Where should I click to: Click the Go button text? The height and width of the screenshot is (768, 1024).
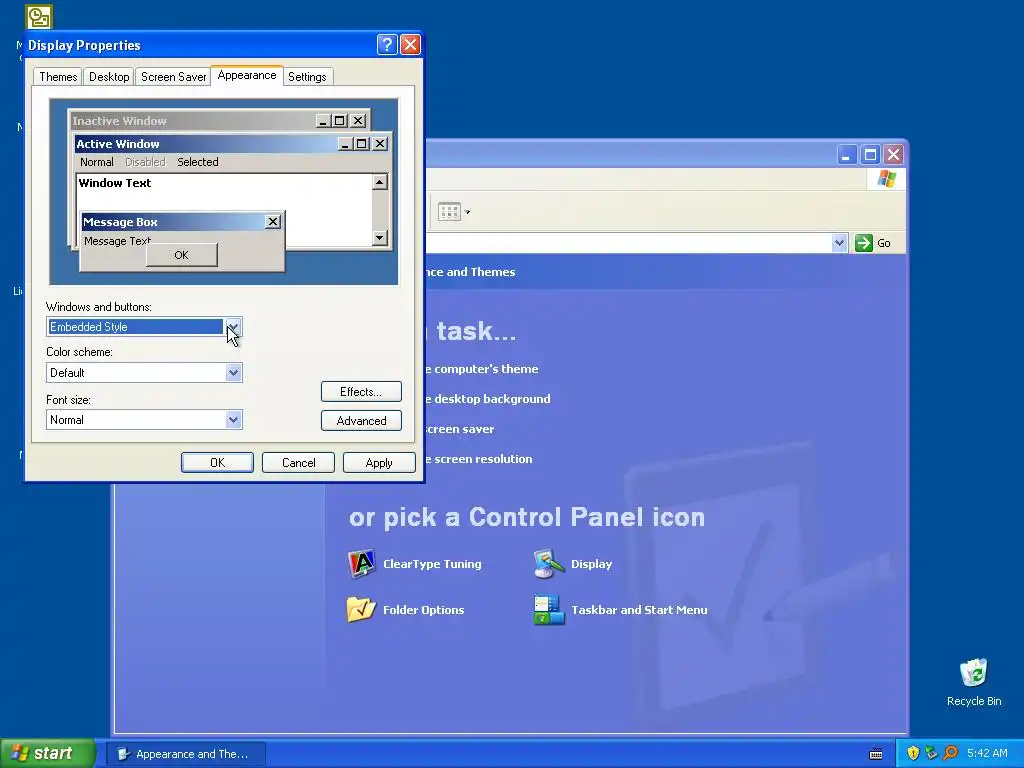coord(884,243)
